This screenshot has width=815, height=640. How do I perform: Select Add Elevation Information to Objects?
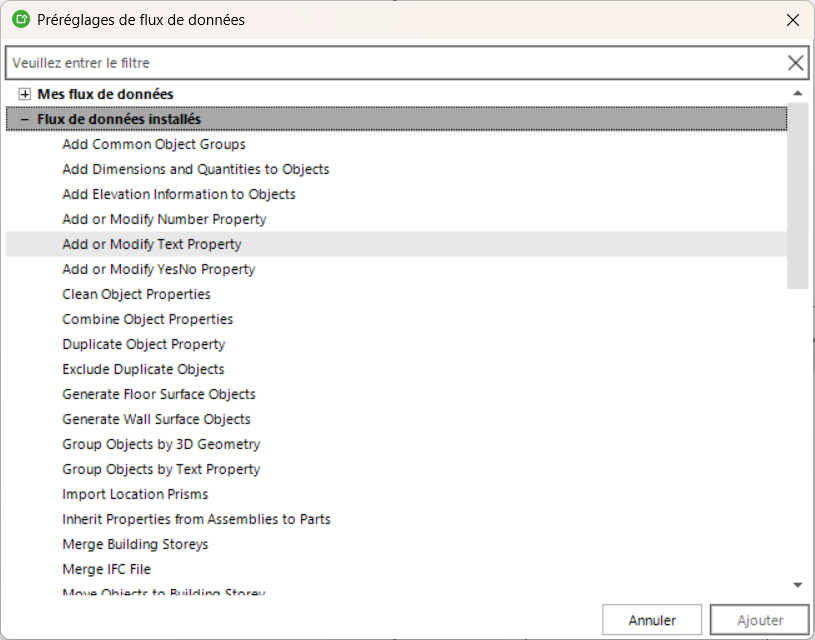coord(179,194)
